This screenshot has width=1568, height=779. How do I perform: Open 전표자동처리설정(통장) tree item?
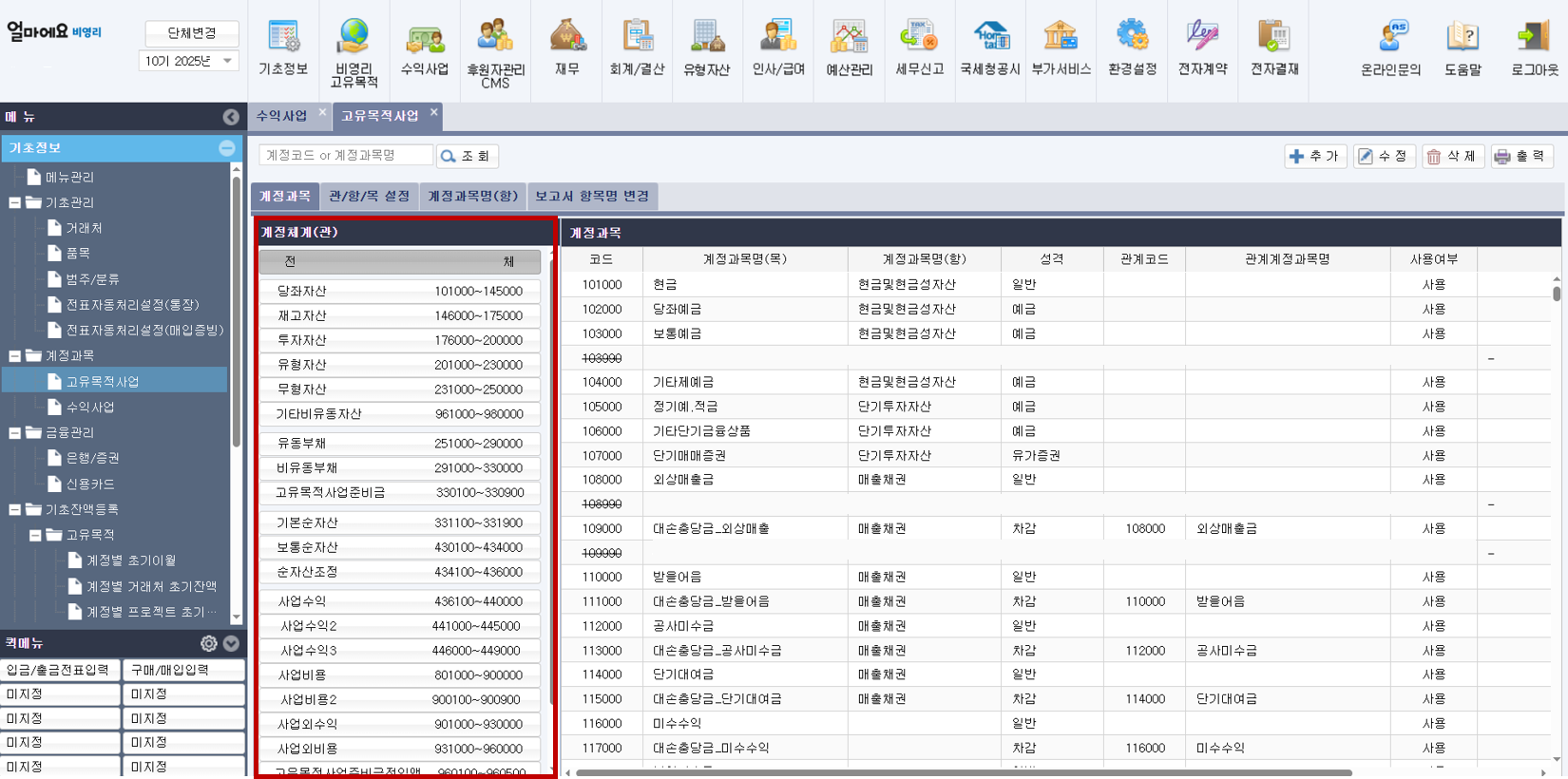pyautogui.click(x=132, y=305)
